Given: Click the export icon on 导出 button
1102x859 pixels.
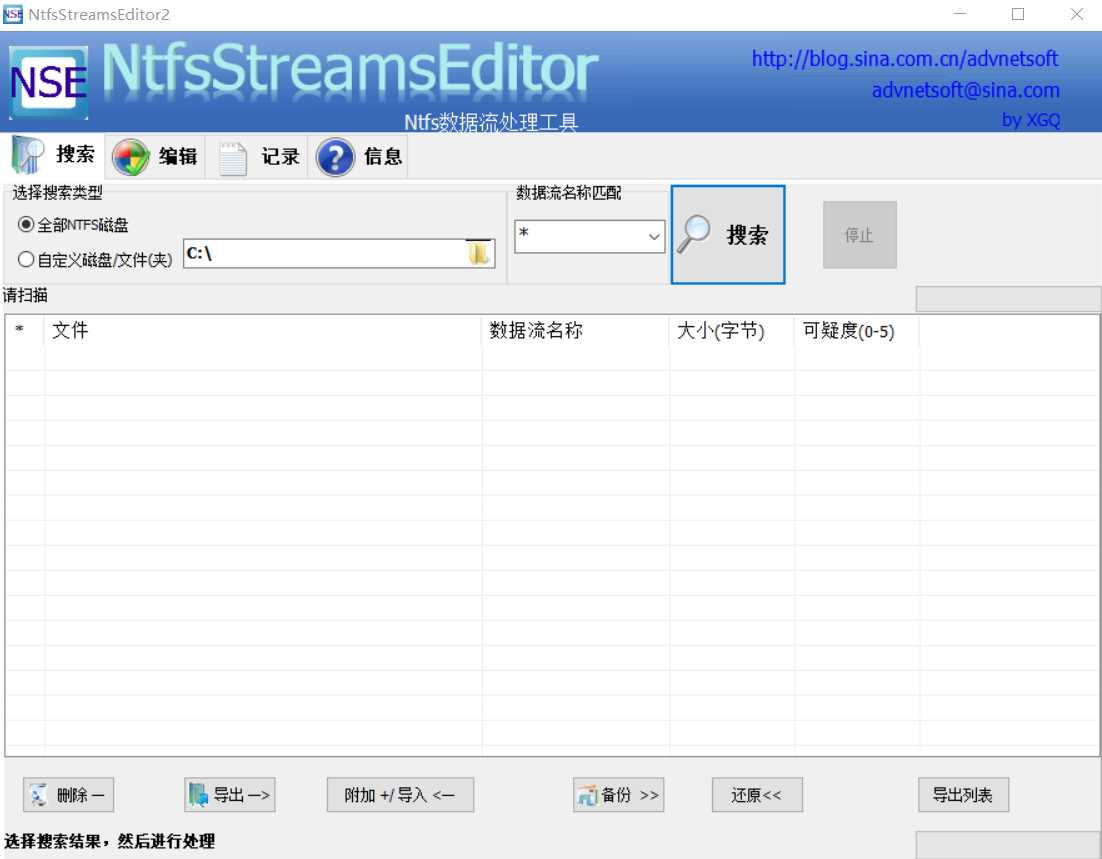Looking at the screenshot, I should tap(198, 795).
